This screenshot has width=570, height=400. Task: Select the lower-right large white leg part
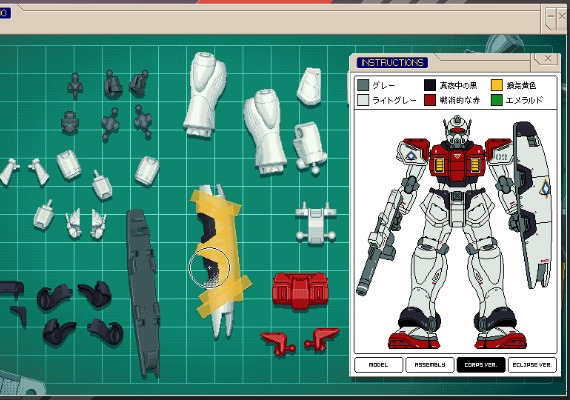[265, 132]
